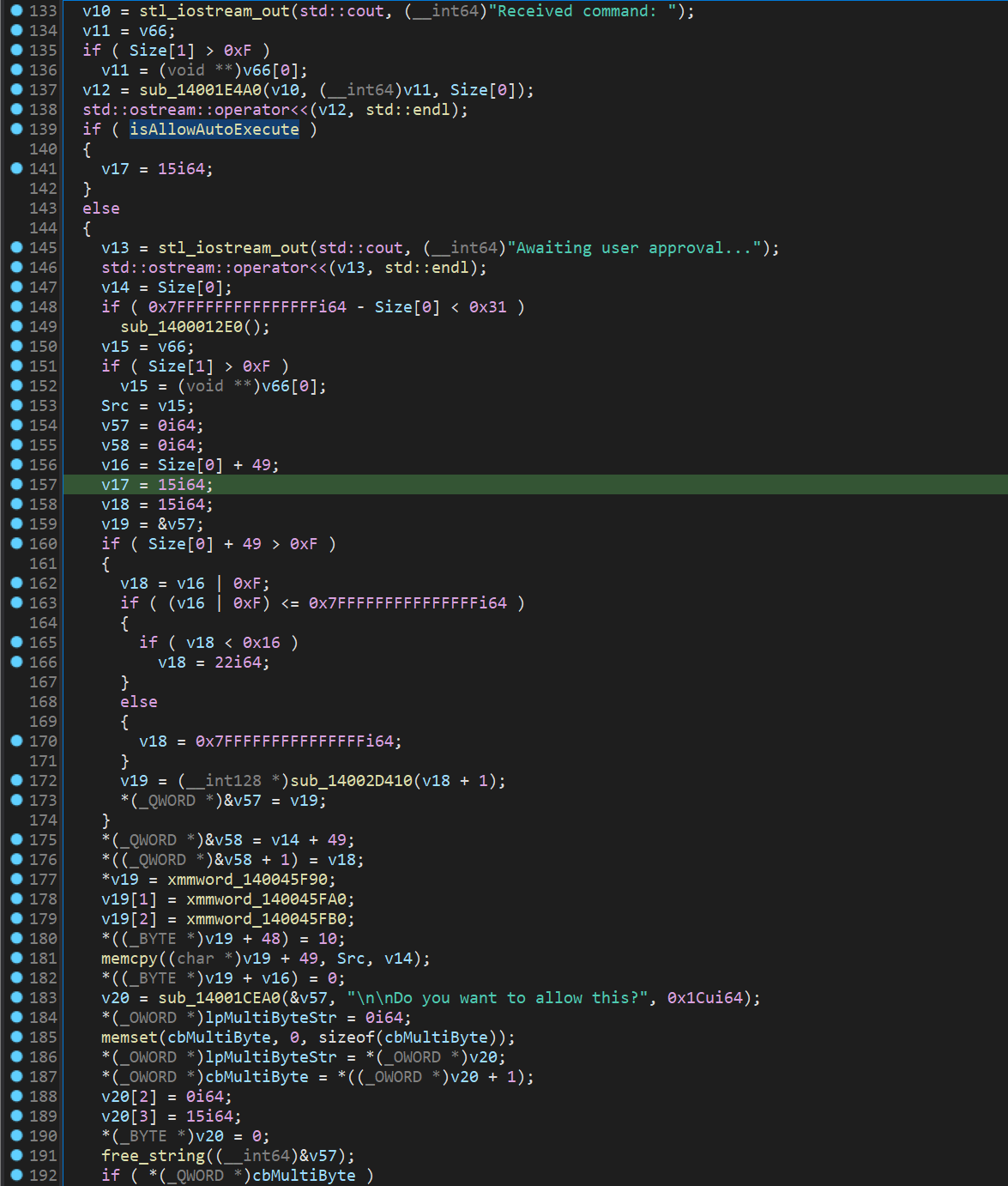Click std::endl on line 146

pyautogui.click(x=427, y=267)
